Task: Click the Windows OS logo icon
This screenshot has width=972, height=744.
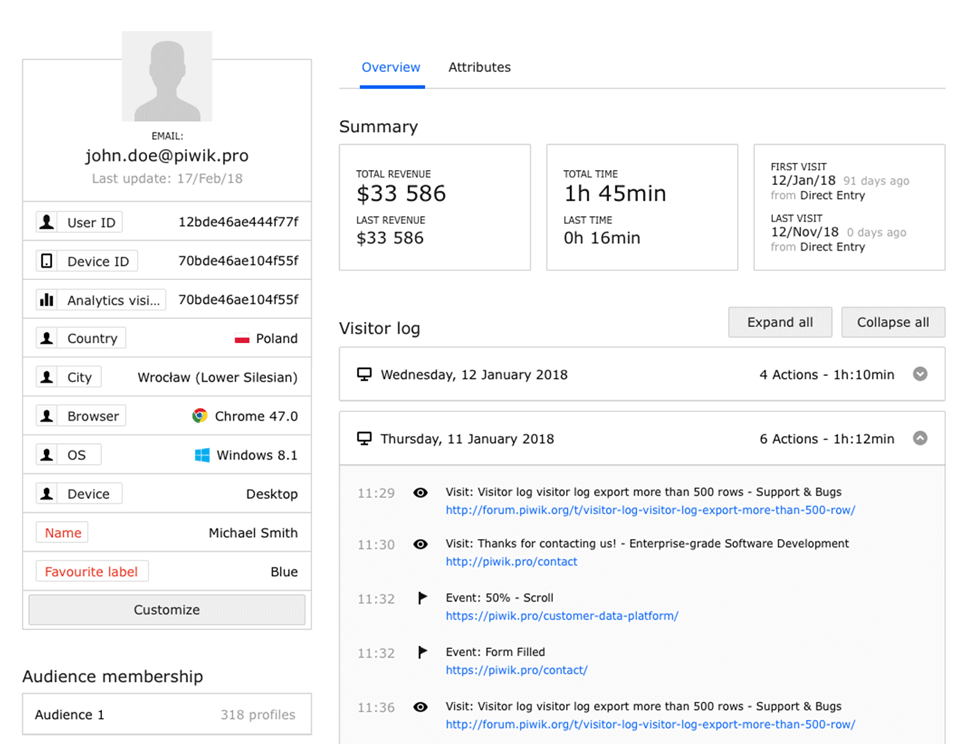Action: [x=202, y=455]
